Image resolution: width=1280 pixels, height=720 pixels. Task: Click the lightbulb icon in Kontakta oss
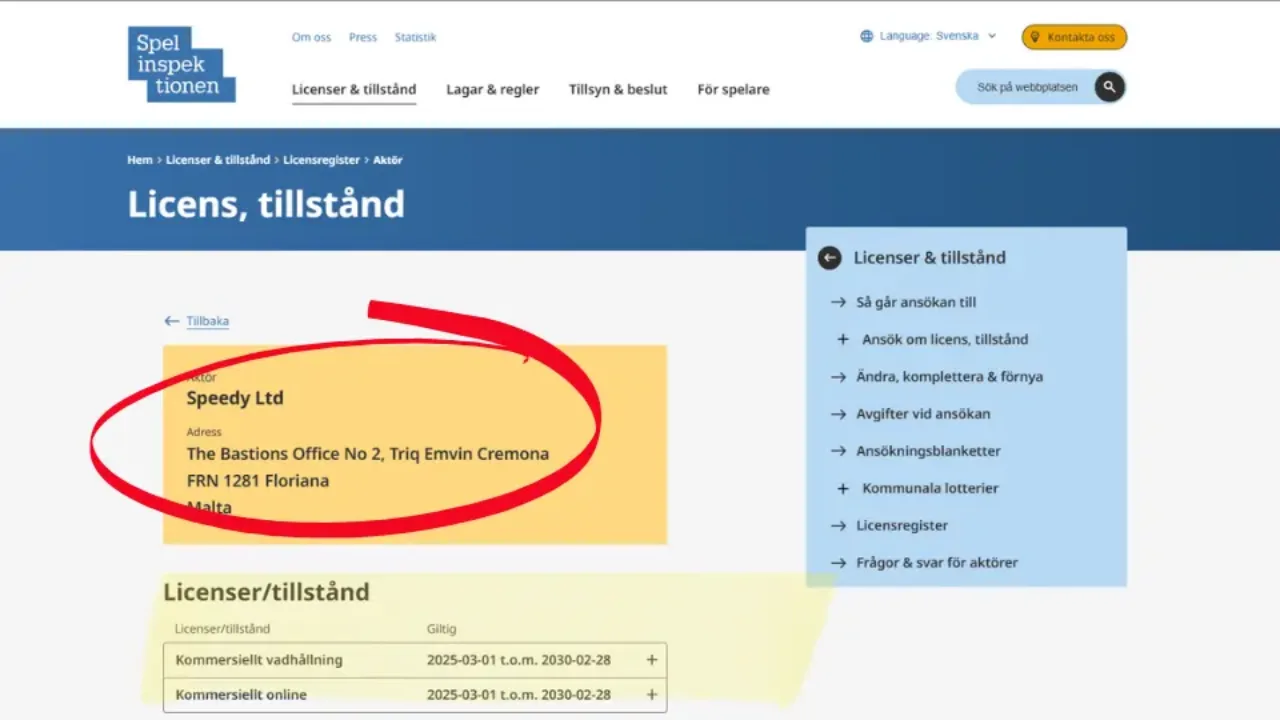pos(1036,37)
